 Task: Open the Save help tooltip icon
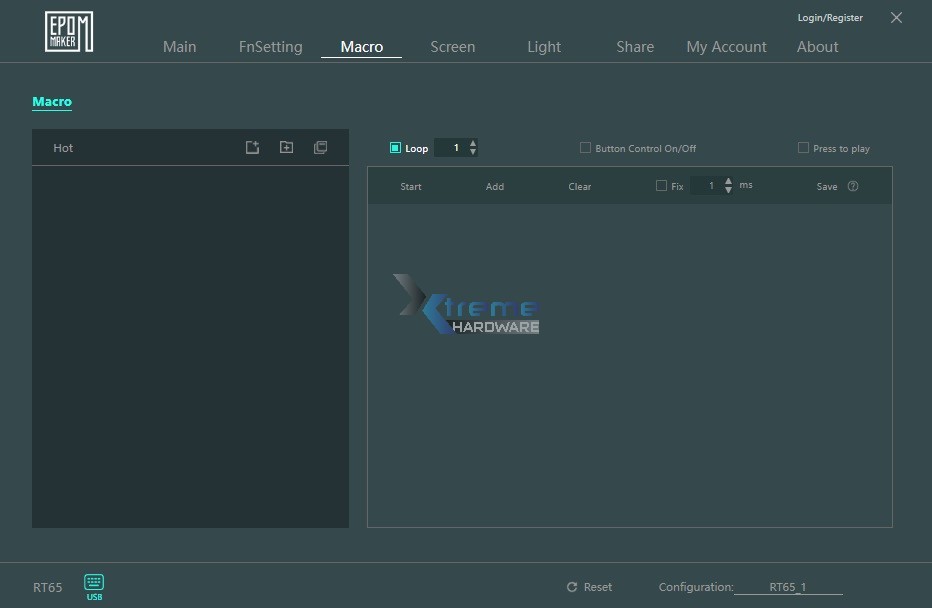(852, 186)
